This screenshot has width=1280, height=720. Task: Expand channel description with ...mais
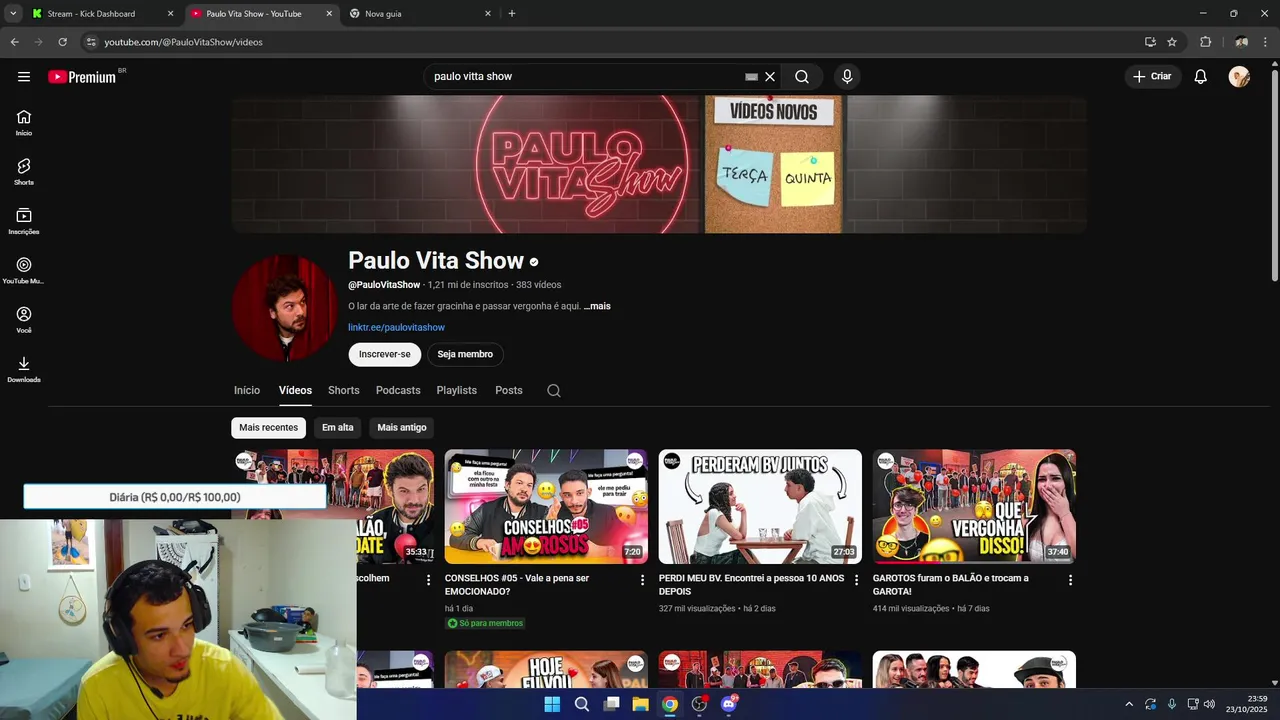(x=597, y=306)
